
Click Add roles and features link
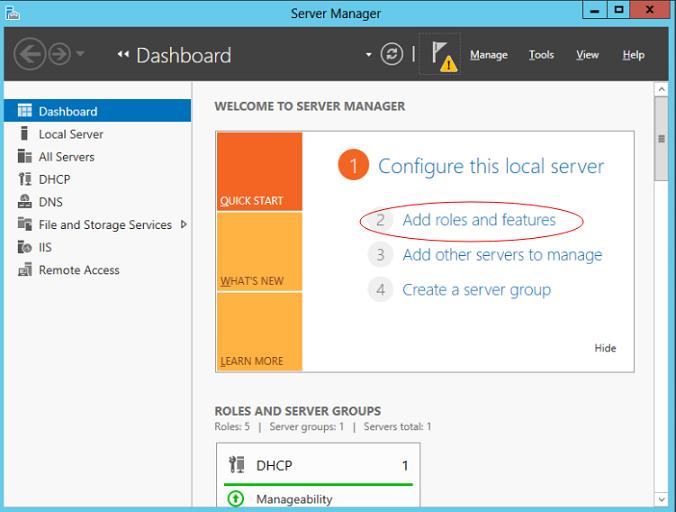coord(478,220)
